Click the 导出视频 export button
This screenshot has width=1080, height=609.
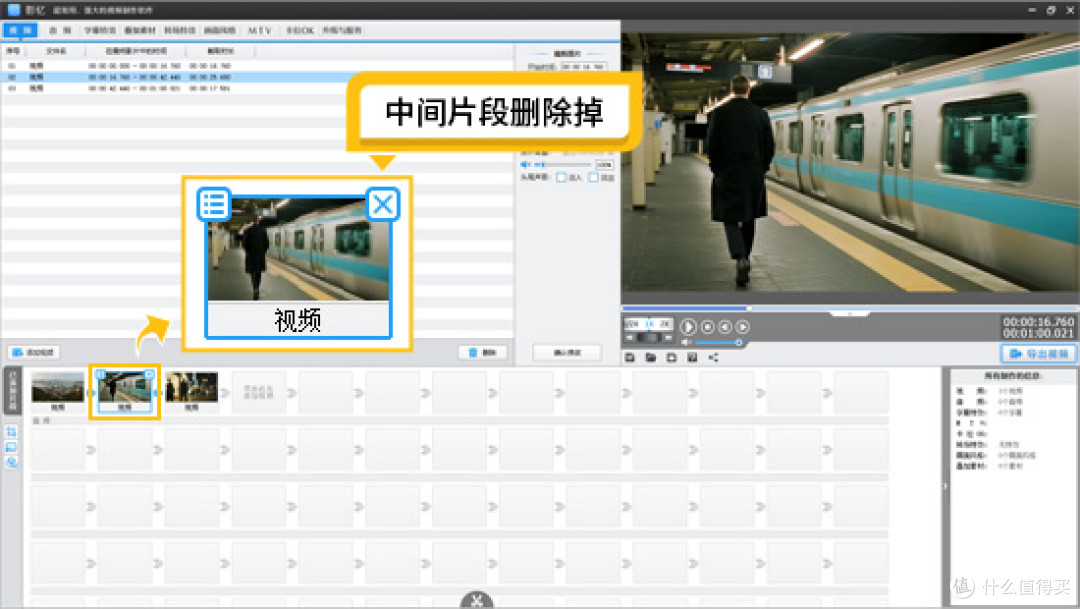(x=1039, y=353)
